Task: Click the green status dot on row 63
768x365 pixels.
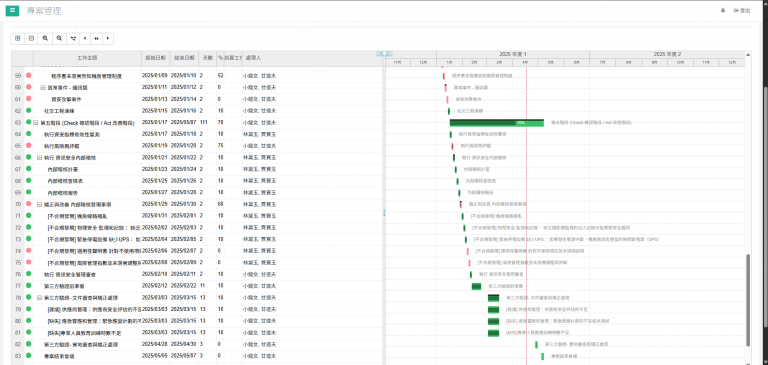Action: 28,122
